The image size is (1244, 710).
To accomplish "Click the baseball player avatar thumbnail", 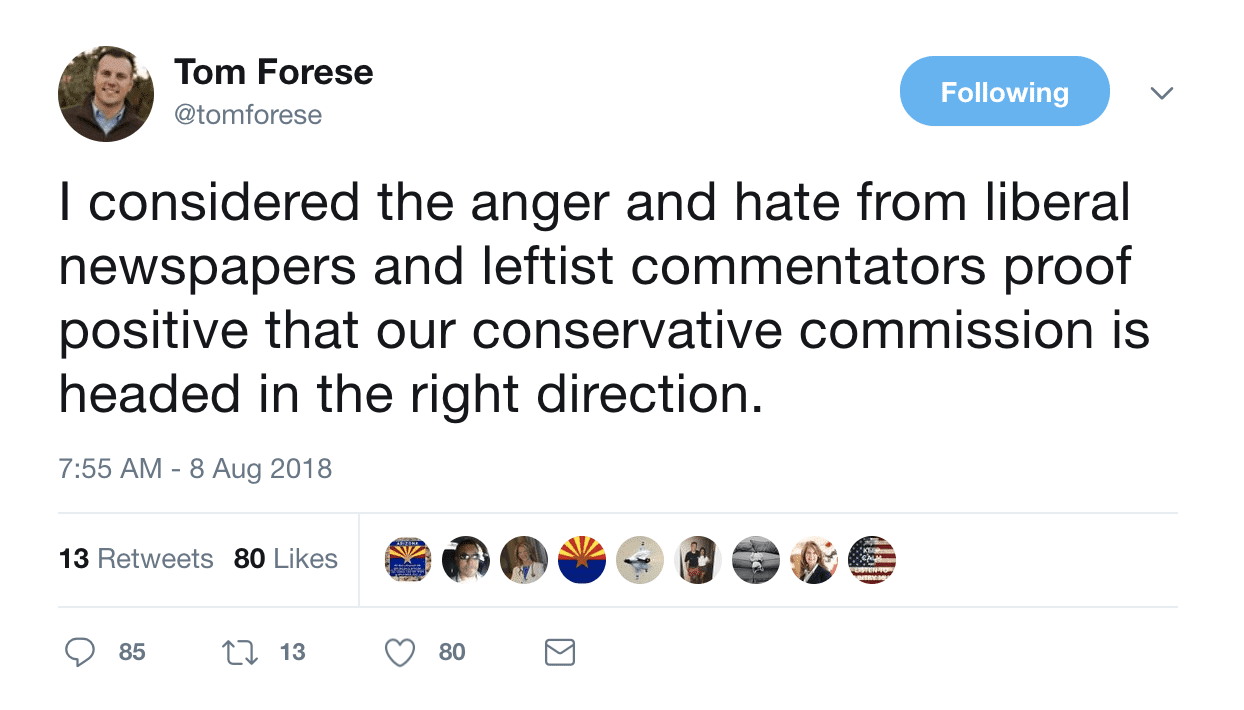I will tap(639, 560).
